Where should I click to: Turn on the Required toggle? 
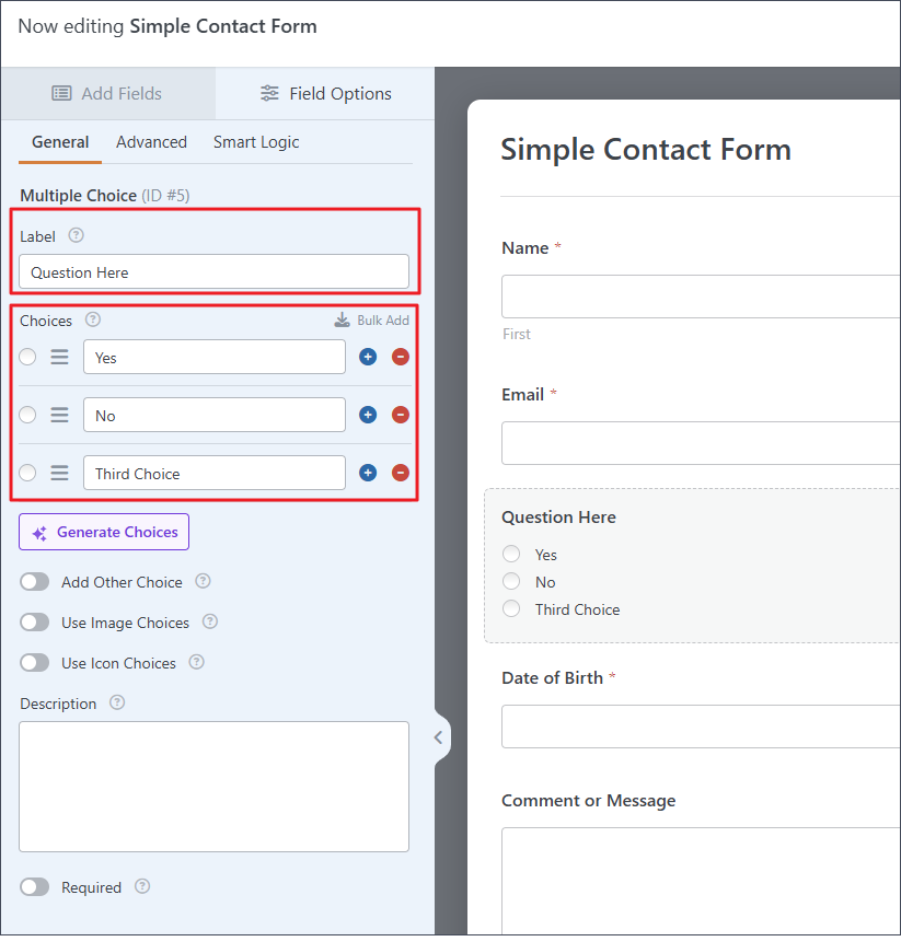pos(35,887)
